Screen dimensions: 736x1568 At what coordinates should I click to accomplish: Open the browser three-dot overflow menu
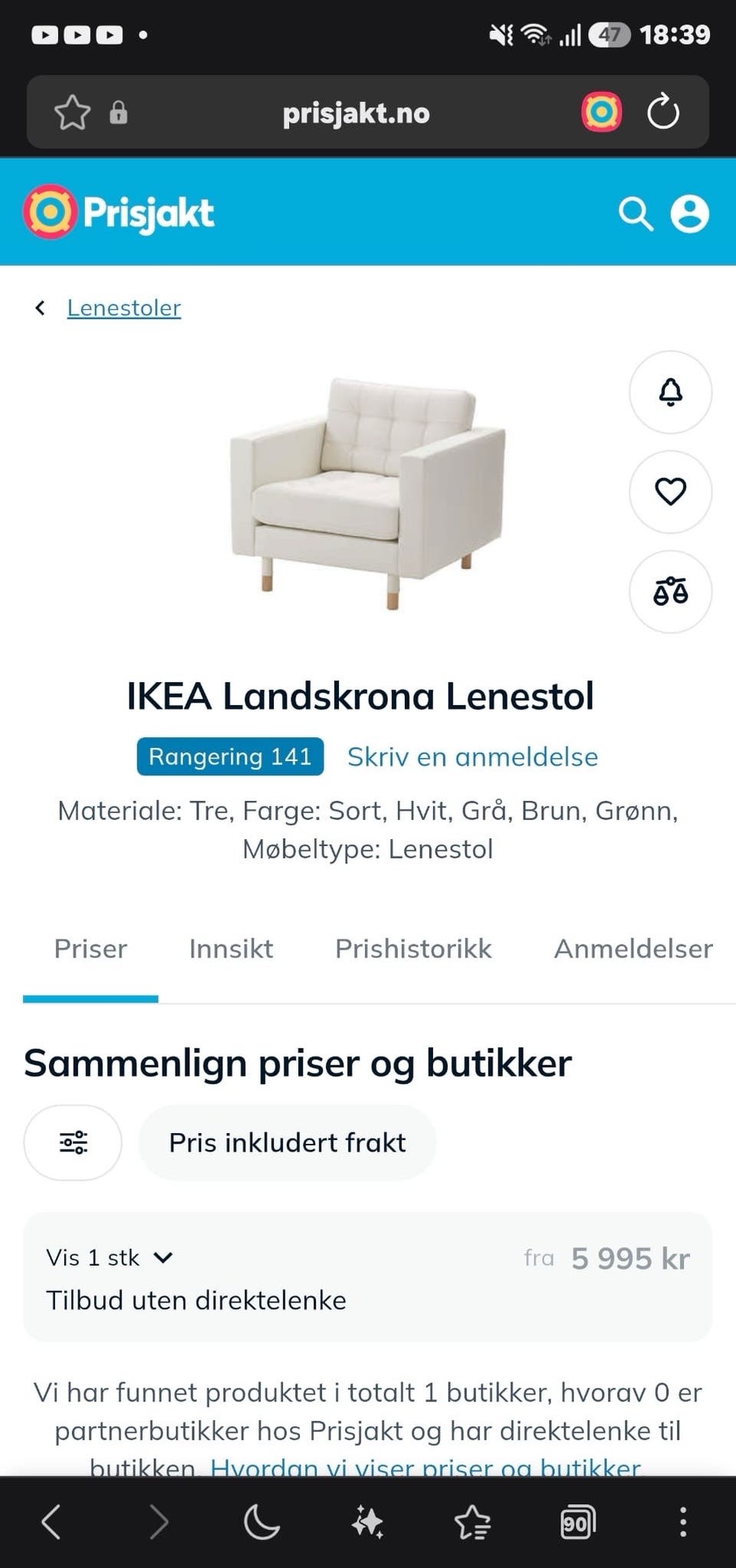tap(682, 1522)
